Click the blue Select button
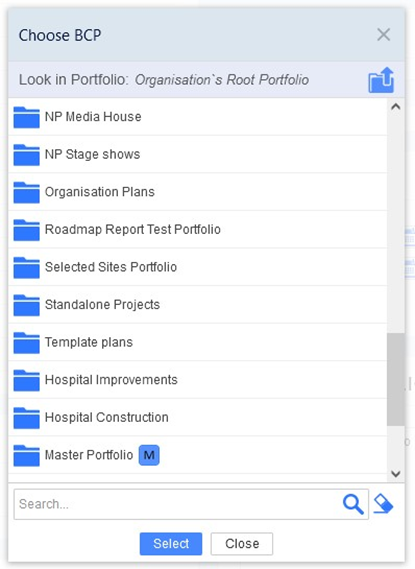 click(x=171, y=544)
